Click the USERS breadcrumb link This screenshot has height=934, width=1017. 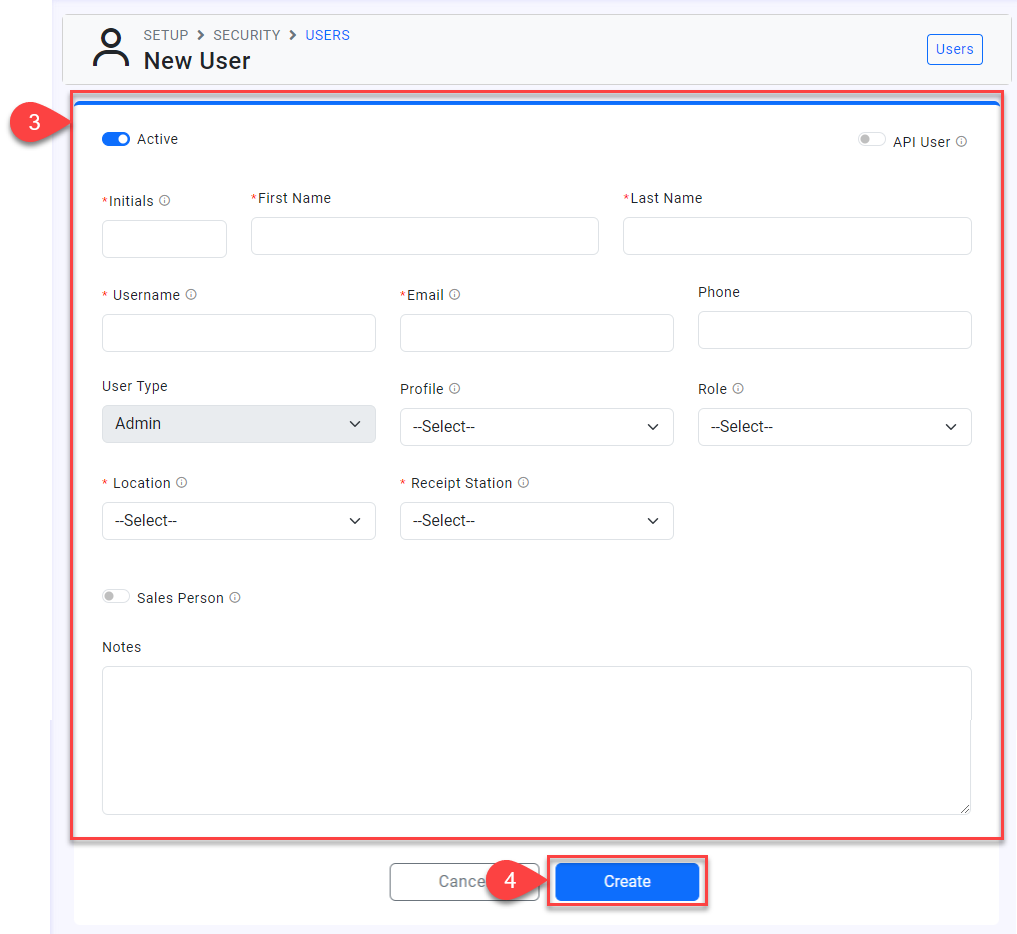point(328,35)
